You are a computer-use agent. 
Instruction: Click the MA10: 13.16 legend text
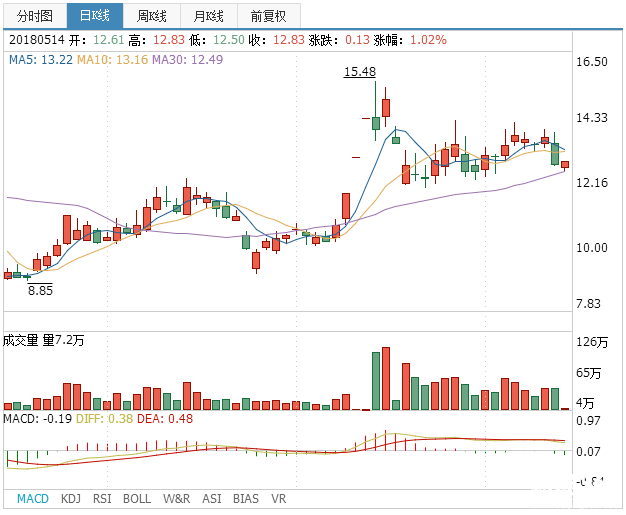[x=112, y=60]
